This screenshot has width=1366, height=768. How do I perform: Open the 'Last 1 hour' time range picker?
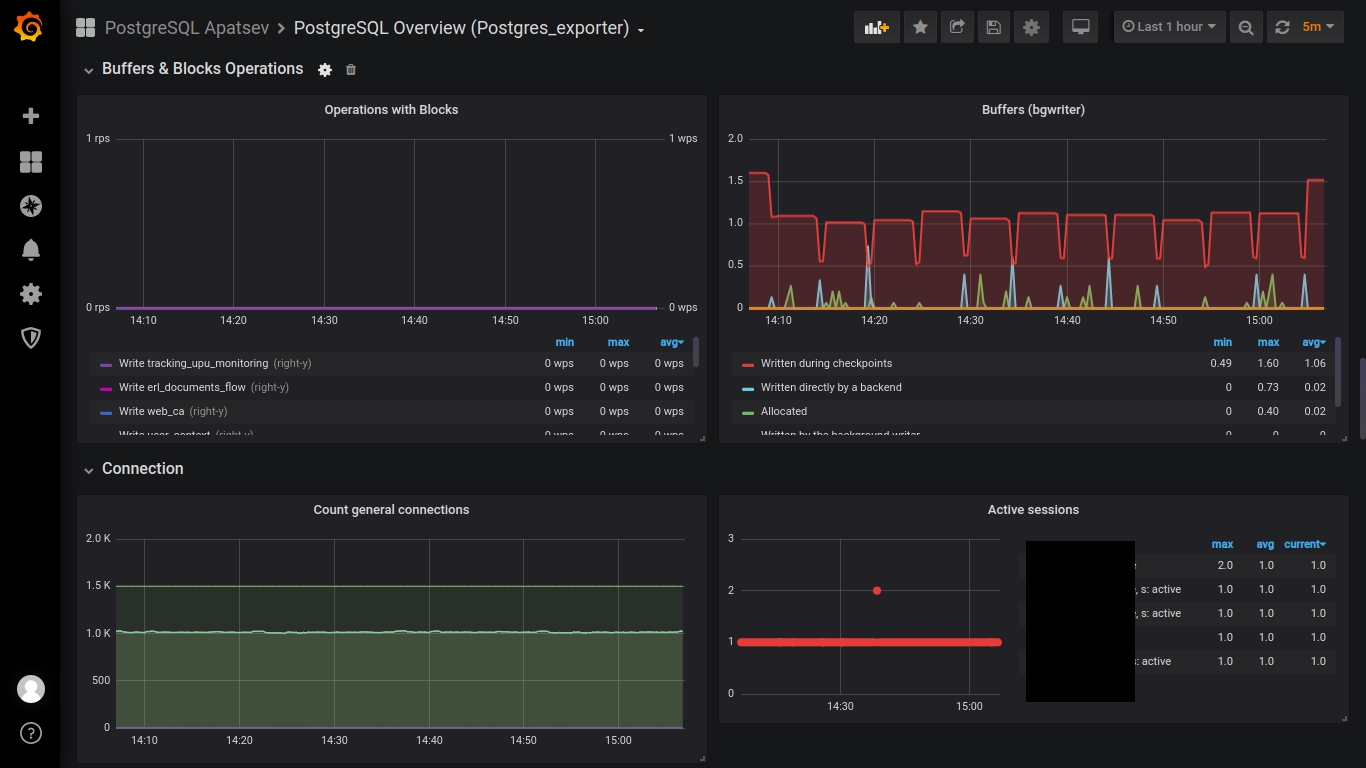[x=1169, y=27]
